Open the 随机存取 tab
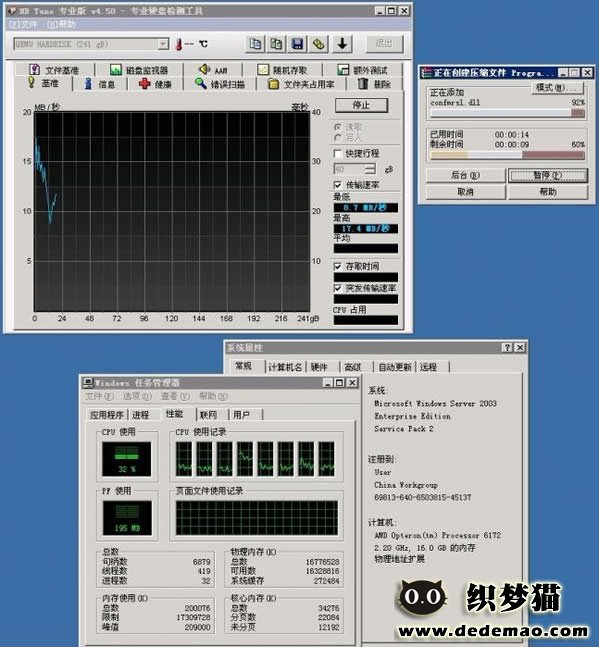Screen dimensions: 599x647 283,70
